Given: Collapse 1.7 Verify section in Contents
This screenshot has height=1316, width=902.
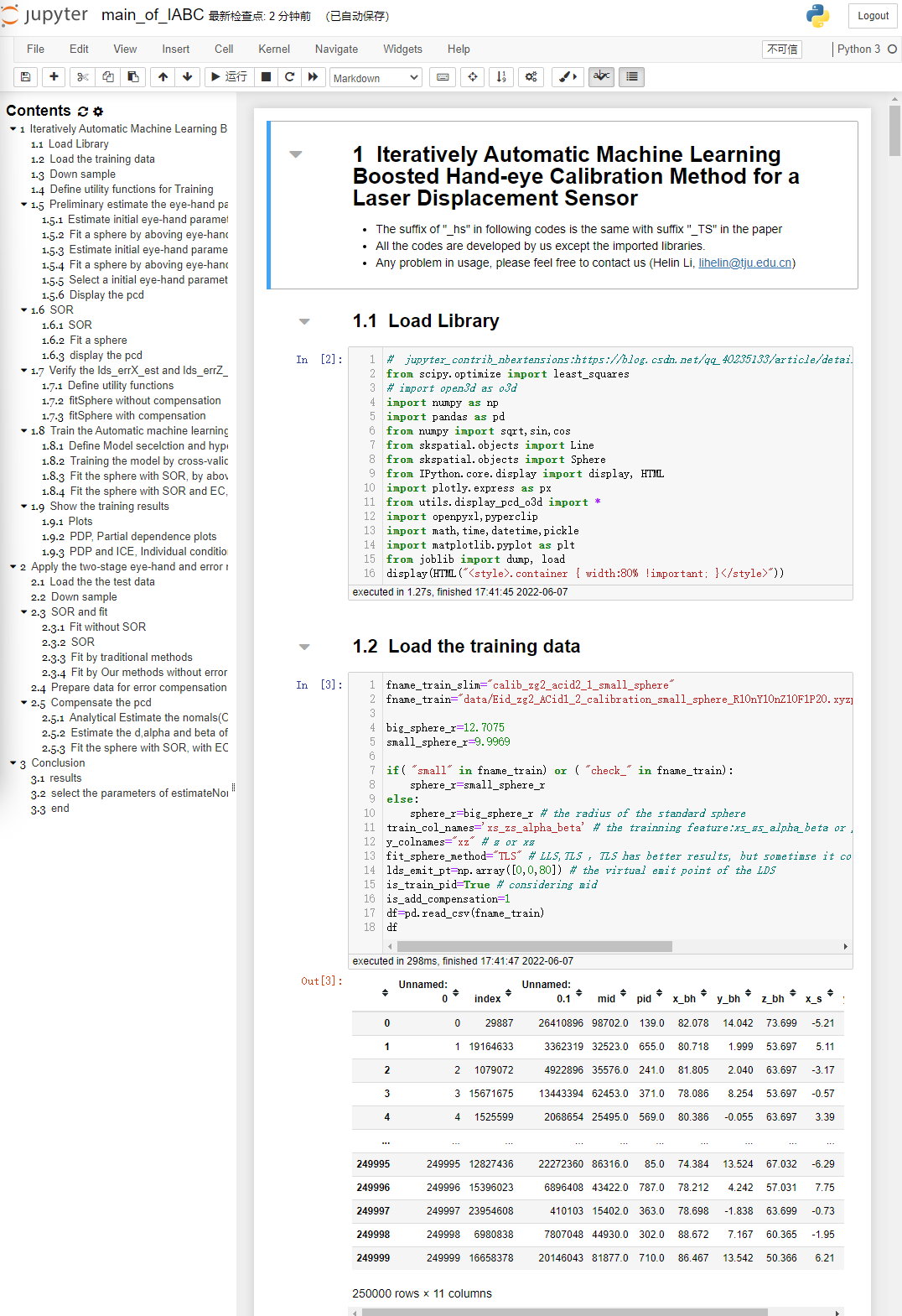Looking at the screenshot, I should [23, 371].
